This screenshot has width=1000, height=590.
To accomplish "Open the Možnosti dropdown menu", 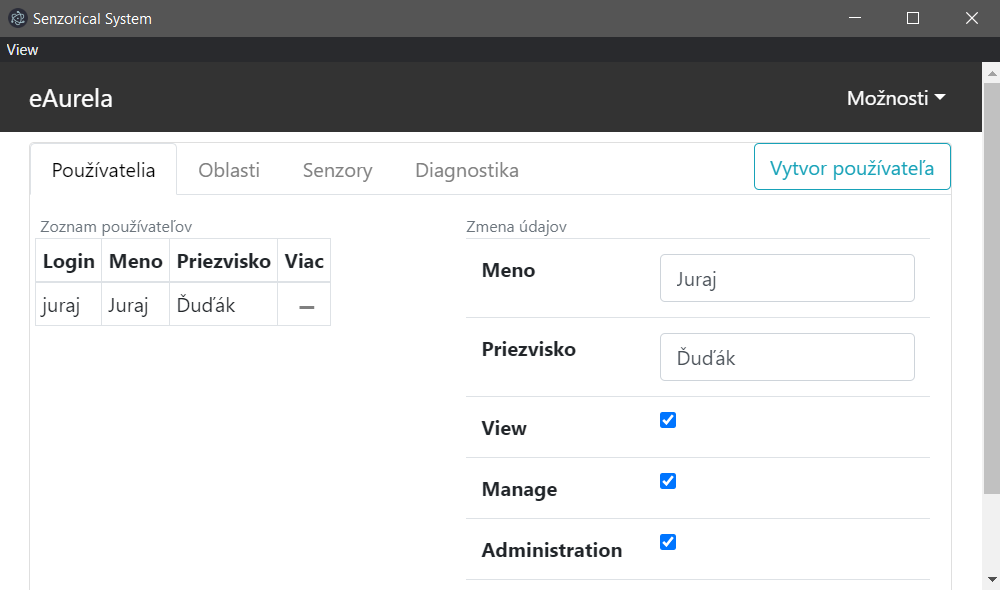I will pyautogui.click(x=896, y=98).
